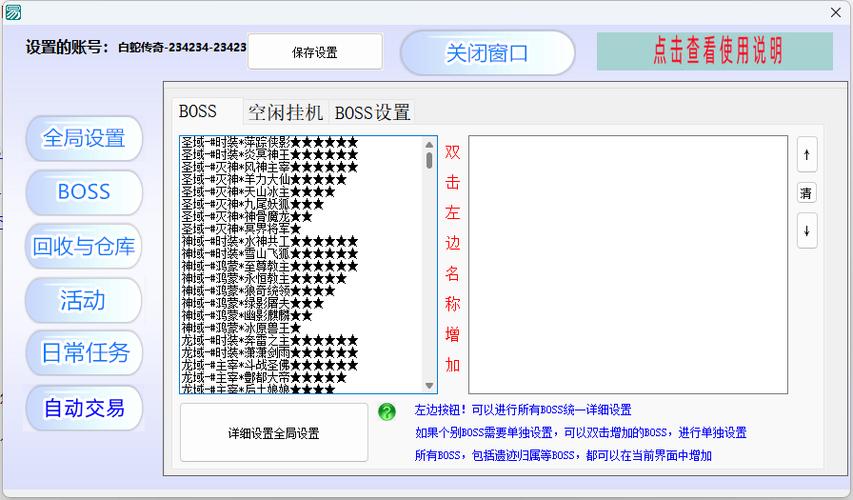
Task: Click hint text starting 所有BOSS，包括遗迹归属等BOSS
Action: [563, 455]
